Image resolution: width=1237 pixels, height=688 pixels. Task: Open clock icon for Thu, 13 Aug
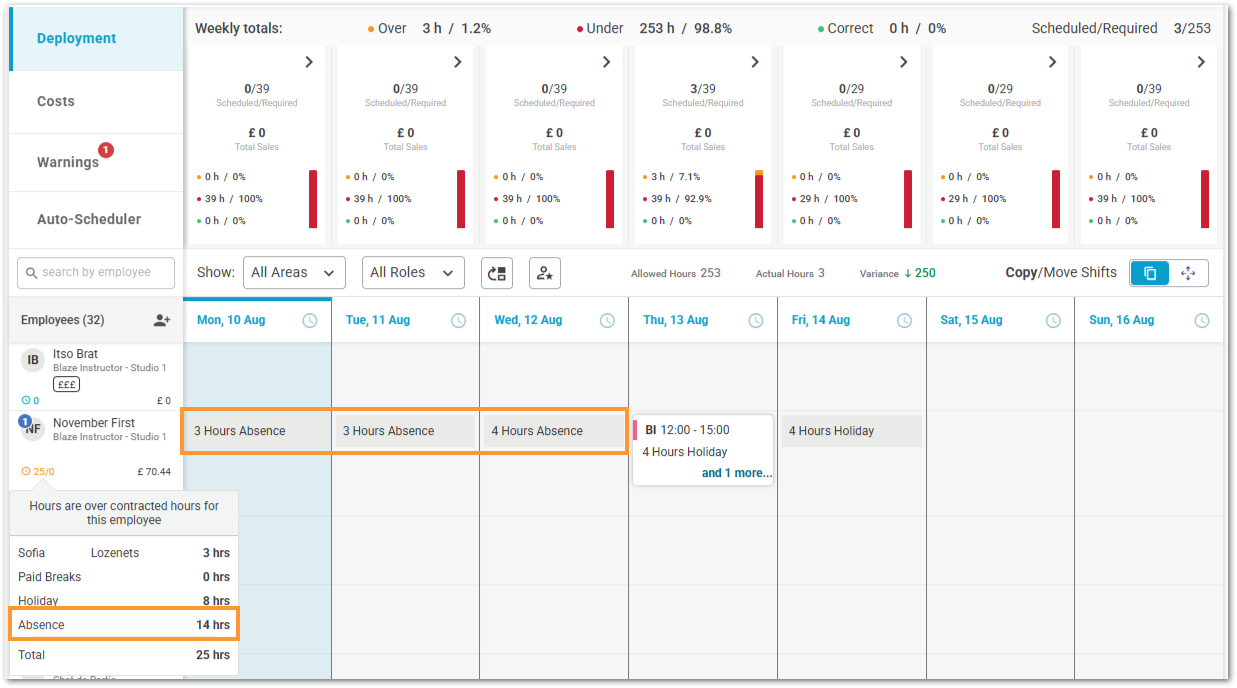coord(756,320)
